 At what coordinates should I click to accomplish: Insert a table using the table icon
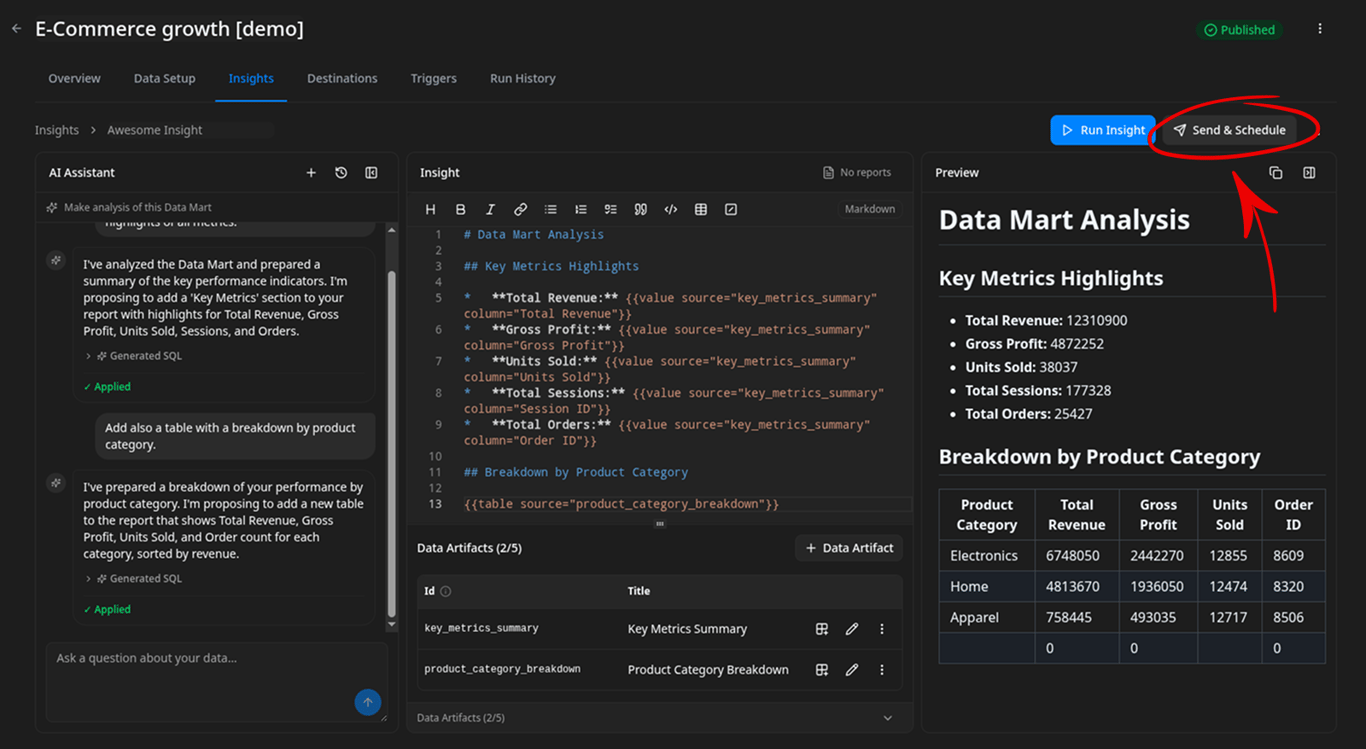(x=700, y=209)
